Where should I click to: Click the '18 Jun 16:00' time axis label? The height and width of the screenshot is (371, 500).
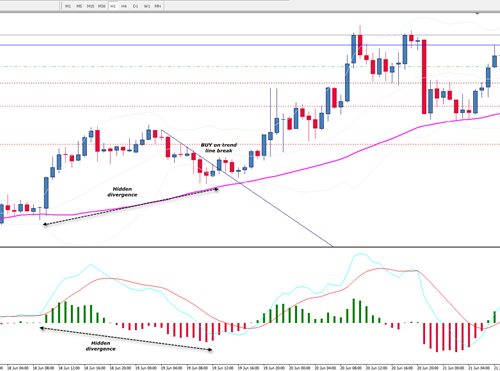tap(95, 368)
